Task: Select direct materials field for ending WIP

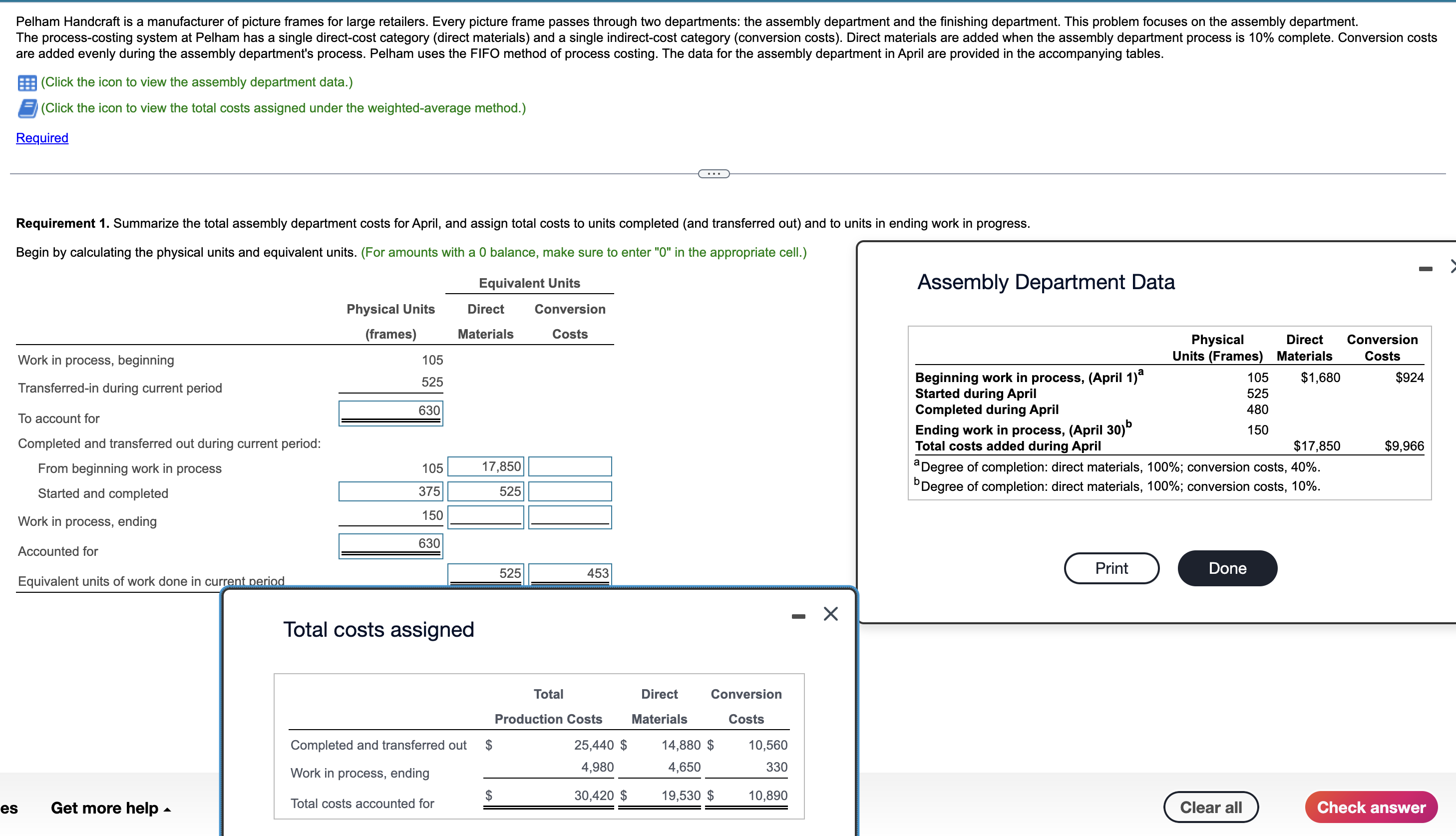Action: click(485, 516)
